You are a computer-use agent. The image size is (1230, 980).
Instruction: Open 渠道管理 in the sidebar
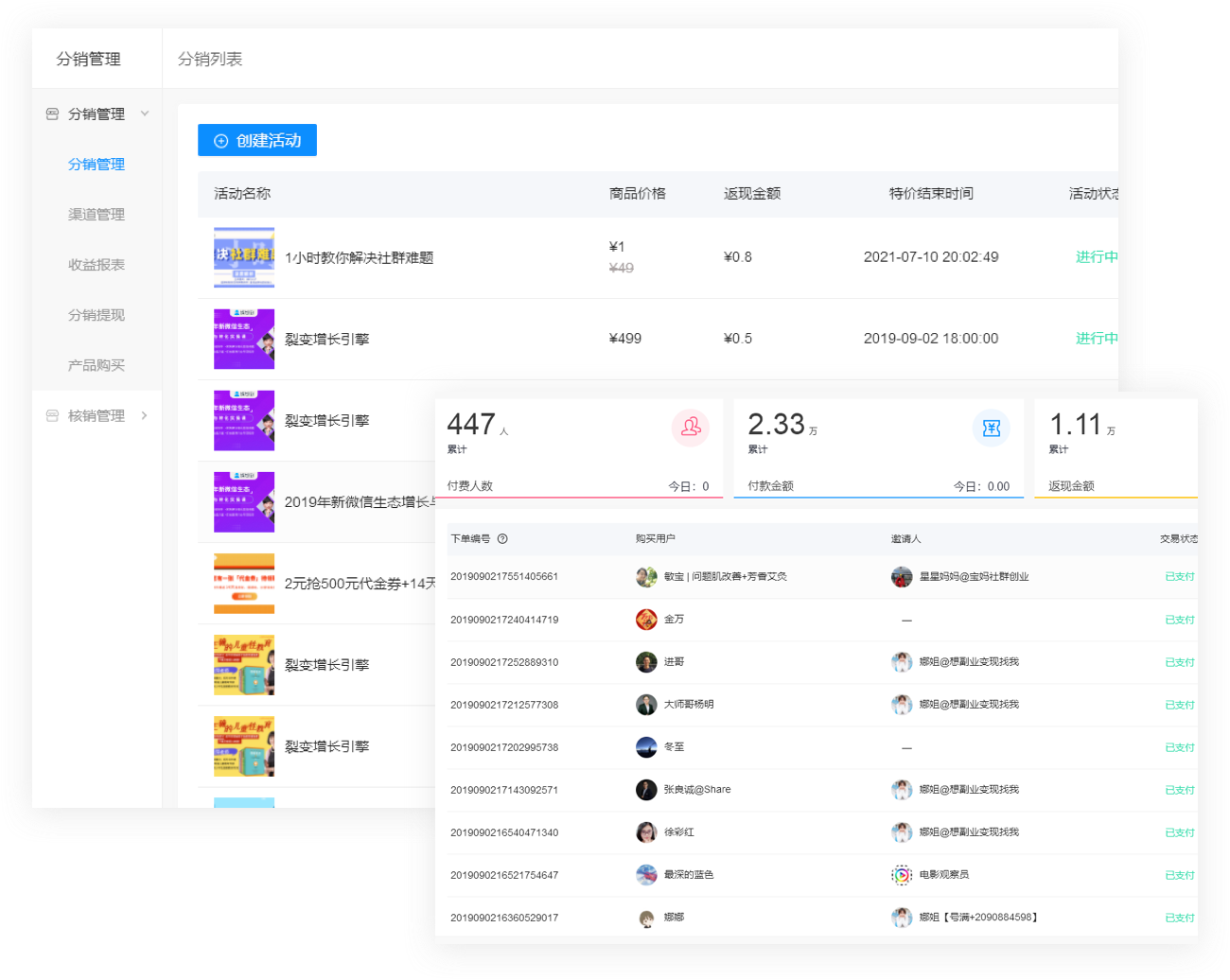[x=97, y=215]
